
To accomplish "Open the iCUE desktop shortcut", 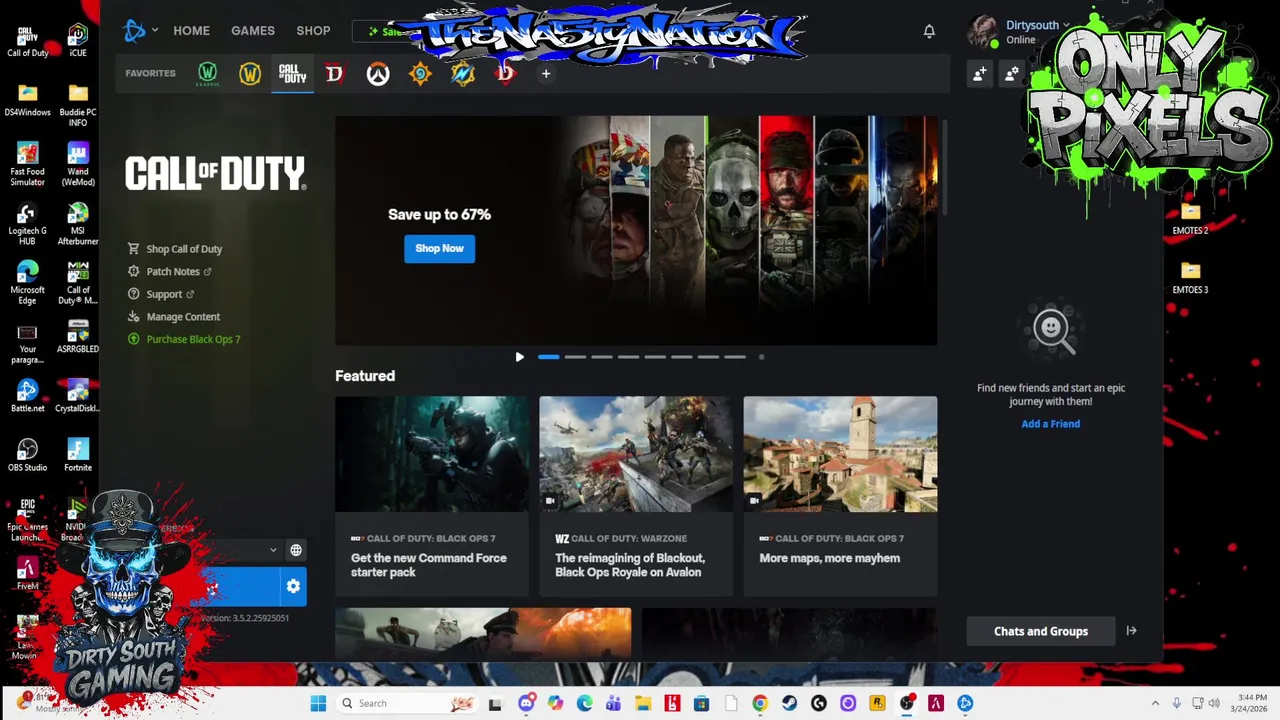I will click(x=78, y=41).
